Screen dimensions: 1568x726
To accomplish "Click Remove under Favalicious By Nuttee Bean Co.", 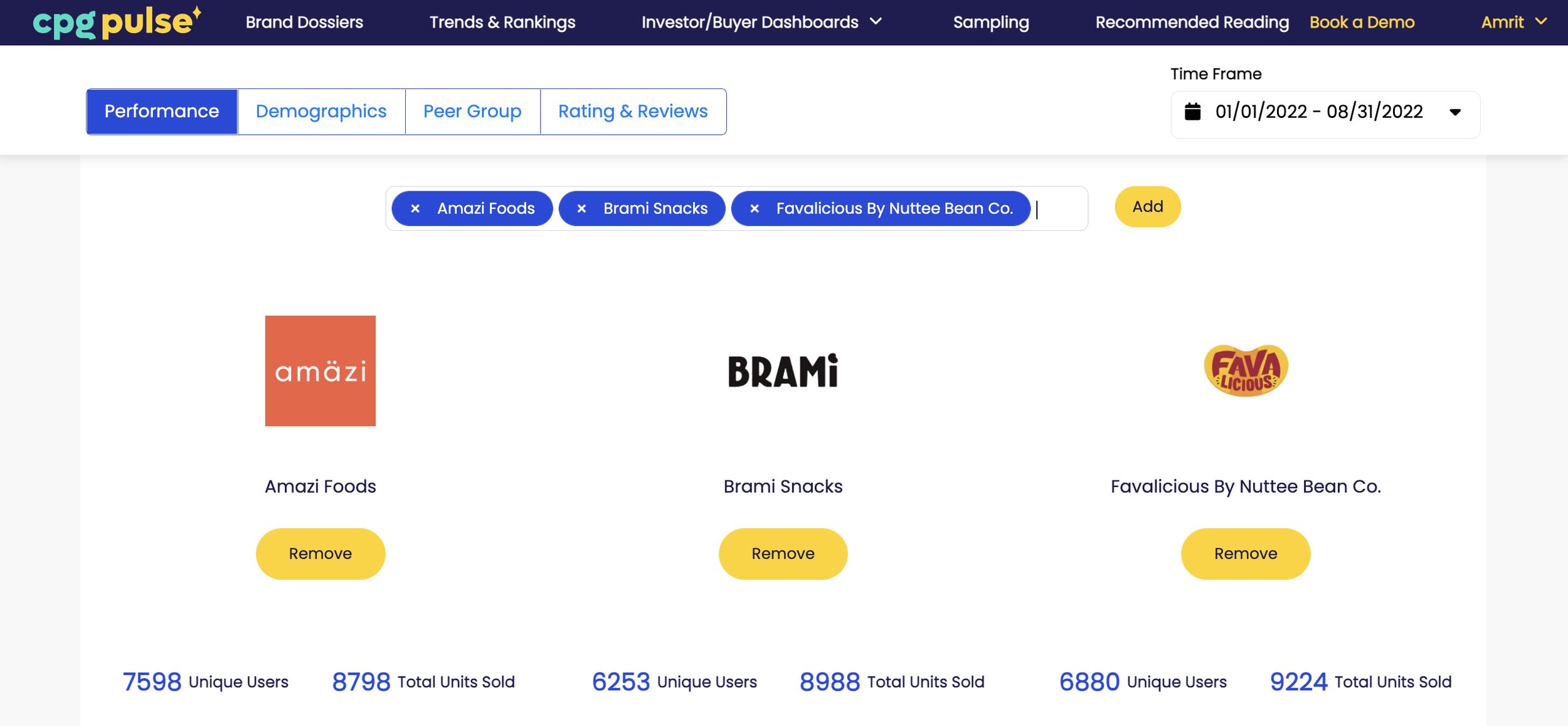I will pyautogui.click(x=1246, y=553).
